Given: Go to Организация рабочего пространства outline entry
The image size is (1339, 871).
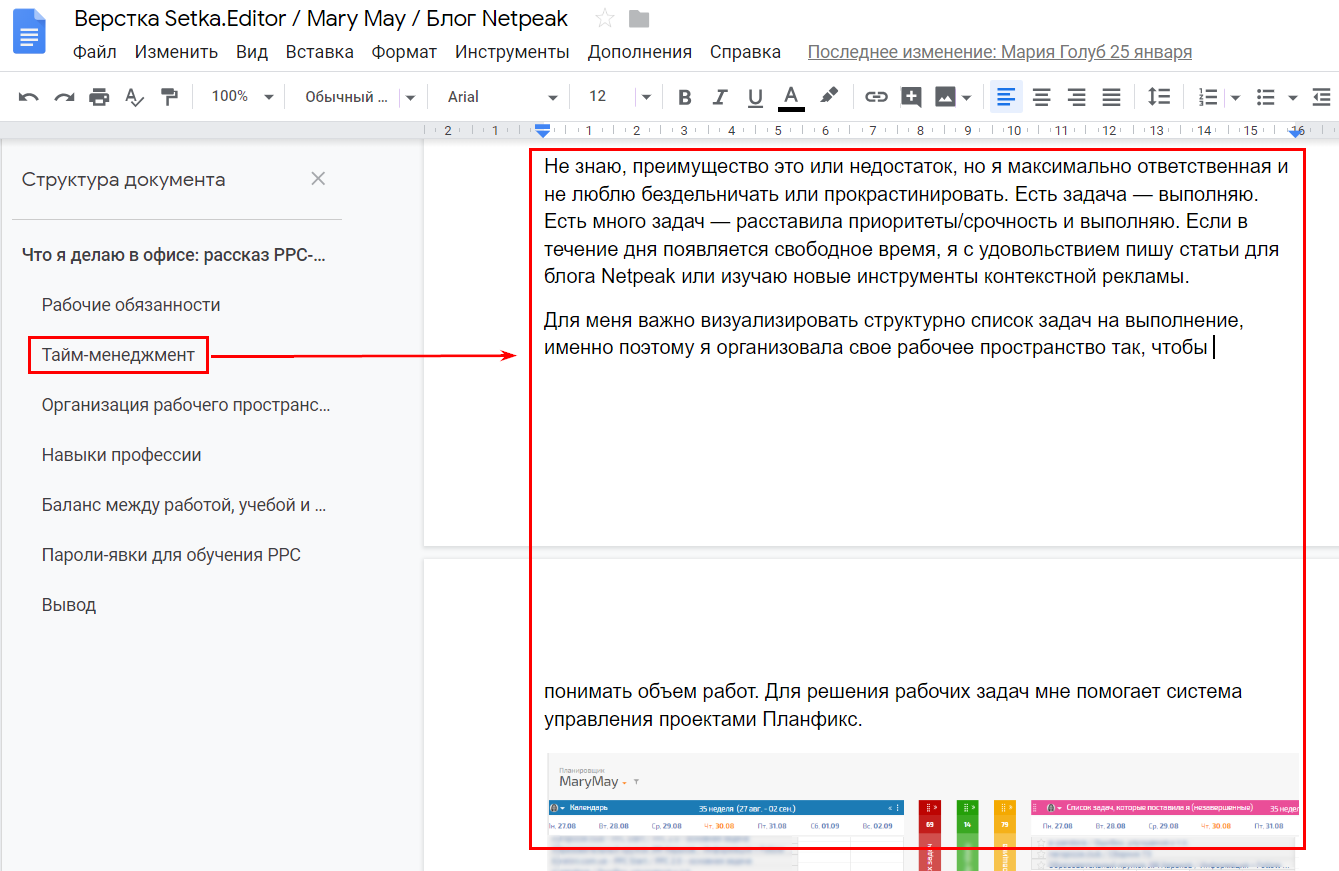Looking at the screenshot, I should click(x=186, y=405).
